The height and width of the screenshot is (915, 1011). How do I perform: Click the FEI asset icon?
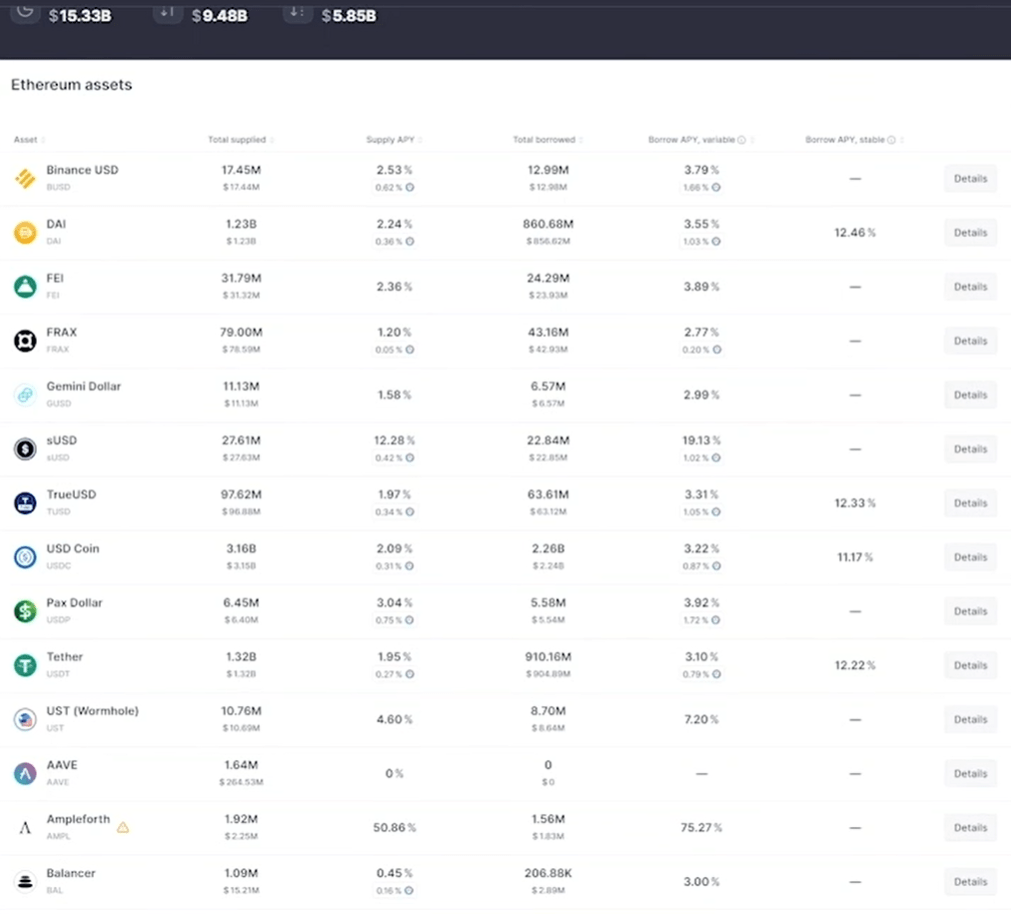25,287
